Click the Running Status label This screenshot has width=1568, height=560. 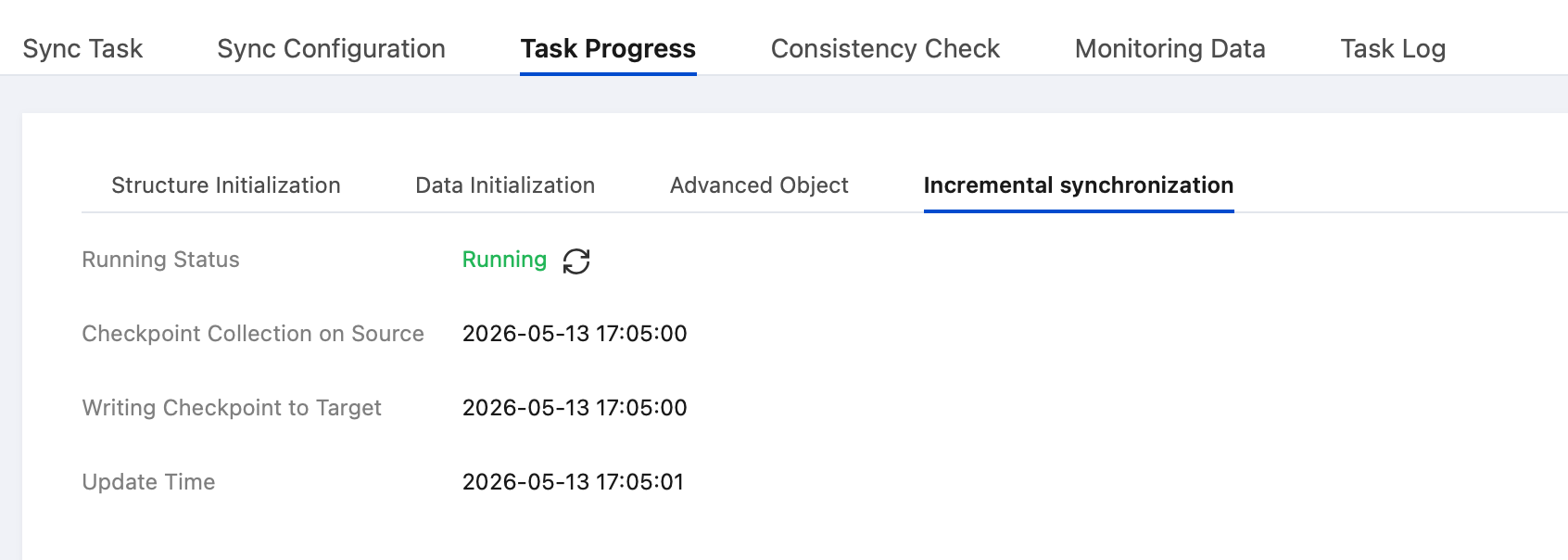tap(160, 260)
